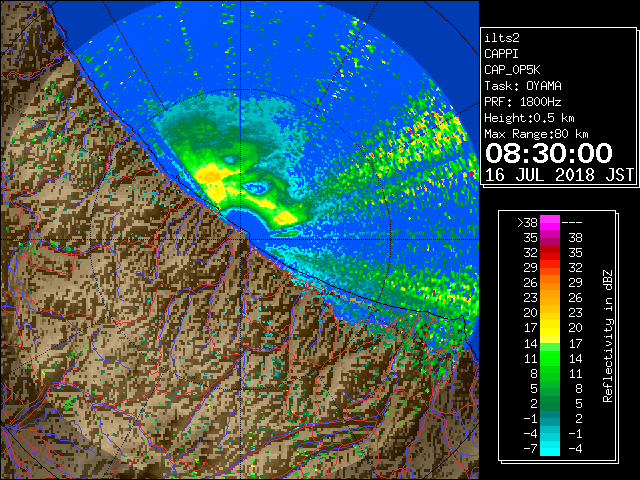
Task: Pick the orange 26–29 dBZ legend band
Action: pos(550,283)
